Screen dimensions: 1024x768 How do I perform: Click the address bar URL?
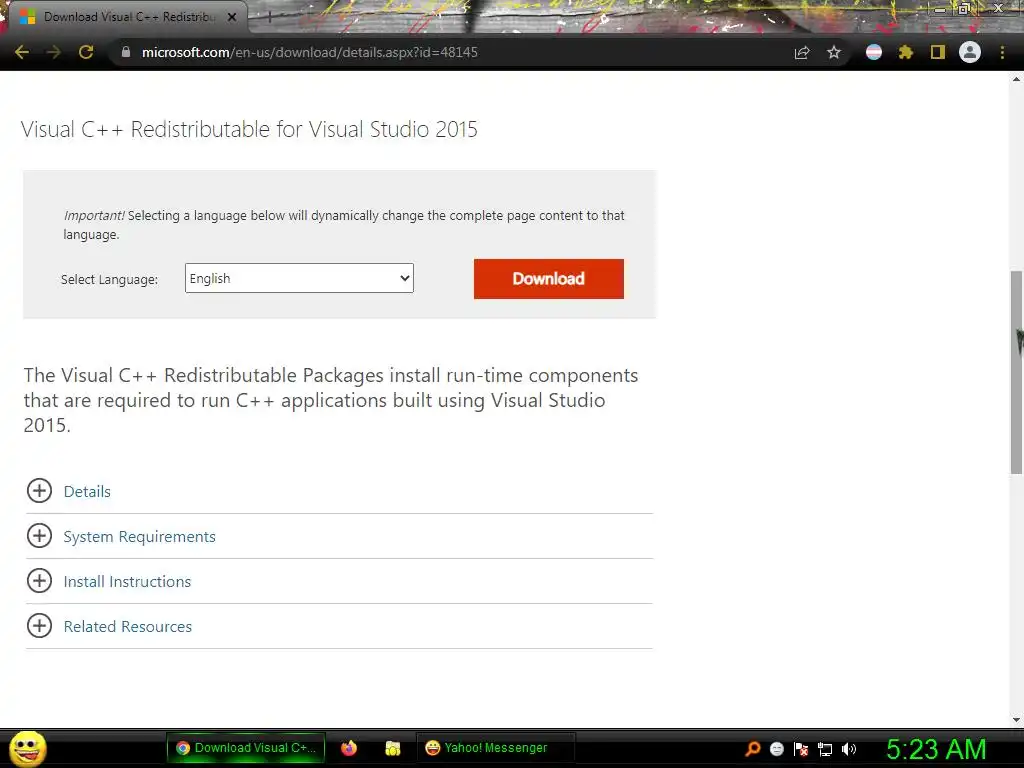click(310, 52)
